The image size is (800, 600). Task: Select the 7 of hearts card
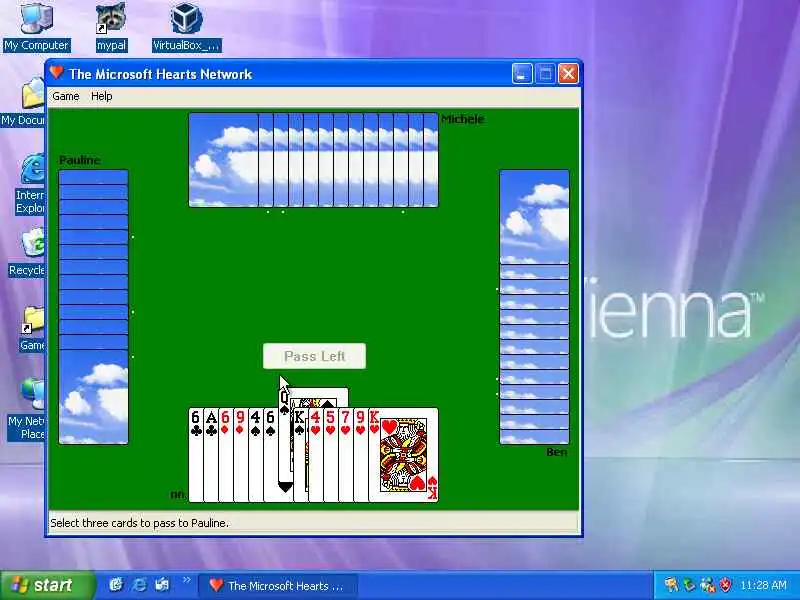[345, 455]
